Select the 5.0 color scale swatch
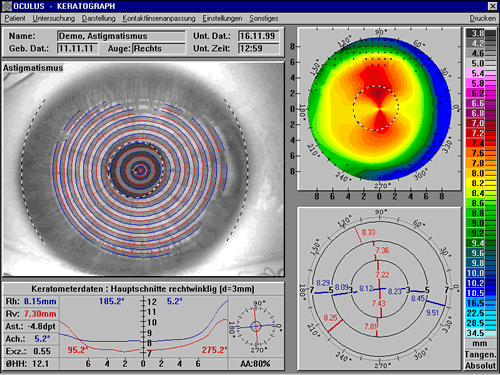Image resolution: width=500 pixels, height=375 pixels. tap(481, 63)
